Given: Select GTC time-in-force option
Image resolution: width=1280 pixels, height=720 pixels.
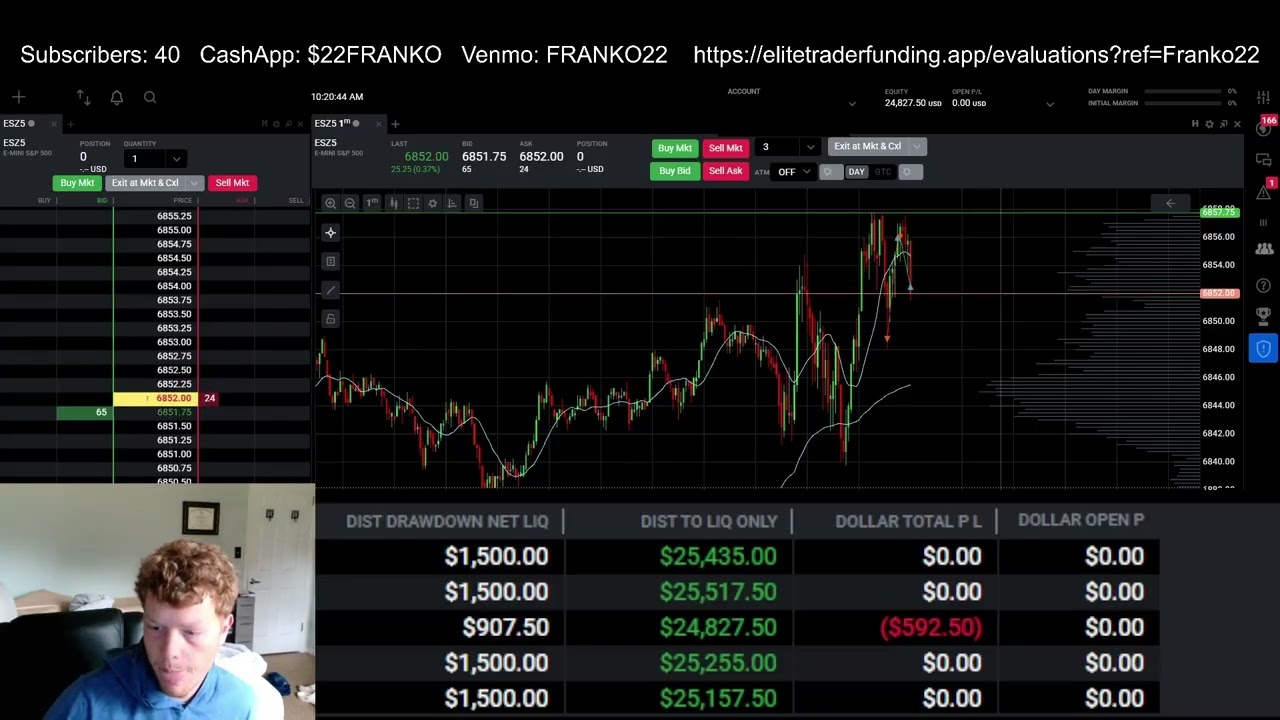Looking at the screenshot, I should [883, 172].
